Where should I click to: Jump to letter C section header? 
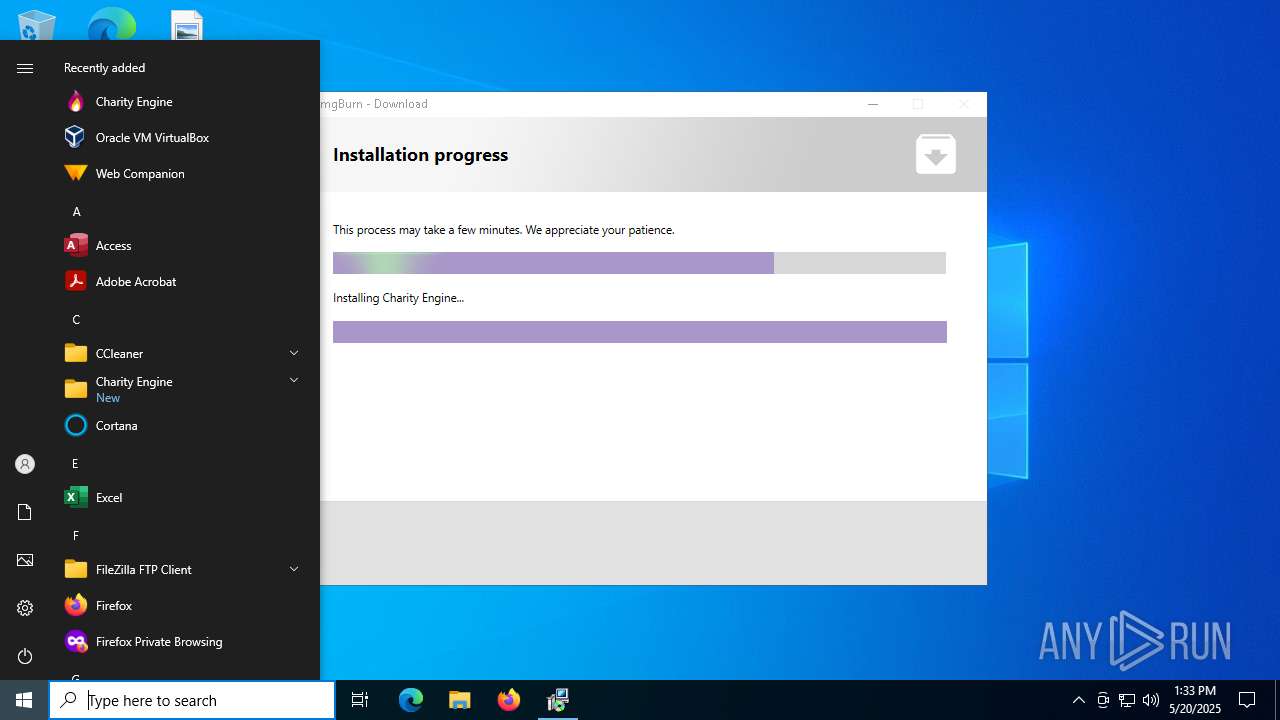tap(76, 320)
